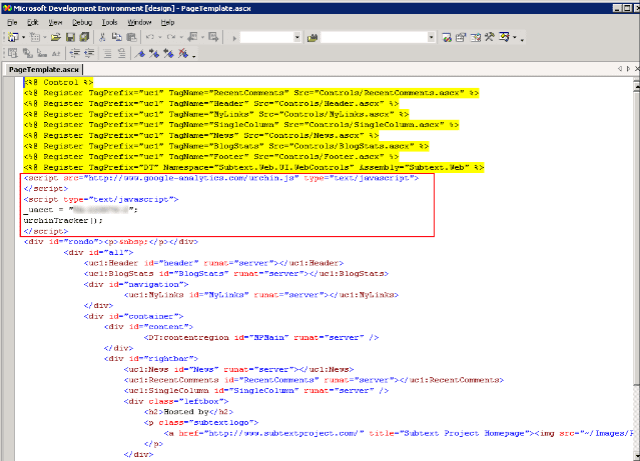Open the File menu

pos(12,22)
